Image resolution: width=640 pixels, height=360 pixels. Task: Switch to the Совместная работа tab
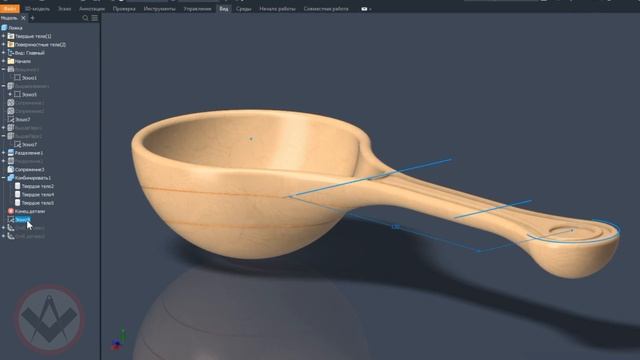(326, 9)
